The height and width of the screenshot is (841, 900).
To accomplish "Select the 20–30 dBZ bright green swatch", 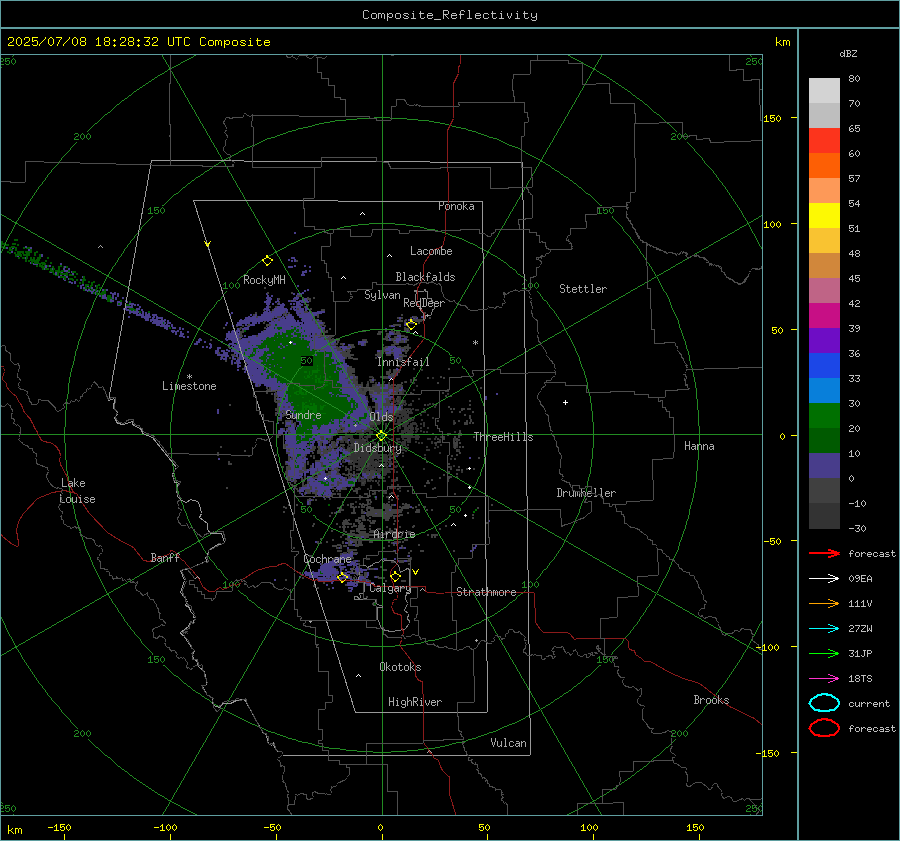I will (824, 416).
